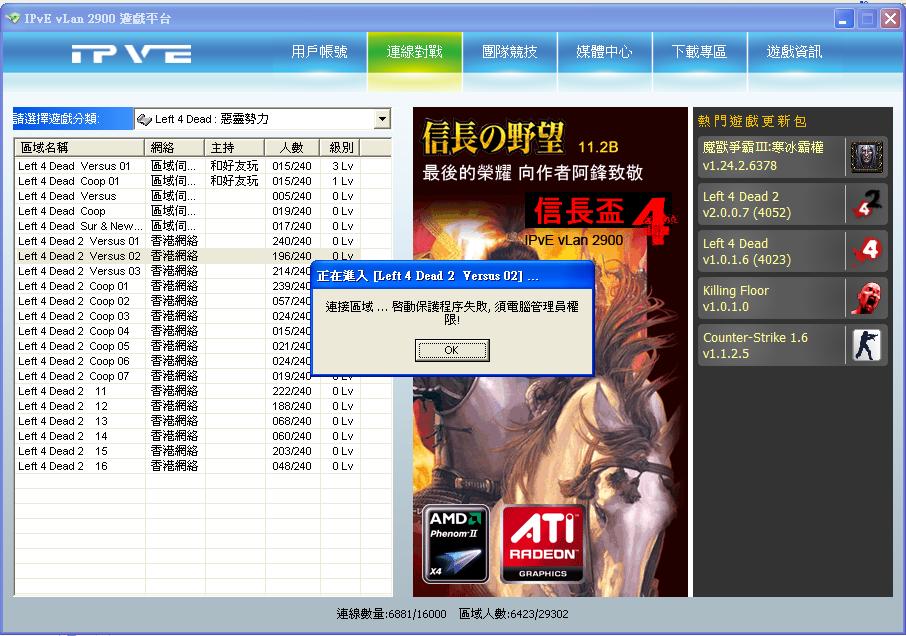This screenshot has height=636, width=906.
Task: Sort by 級別 column header
Action: (341, 147)
